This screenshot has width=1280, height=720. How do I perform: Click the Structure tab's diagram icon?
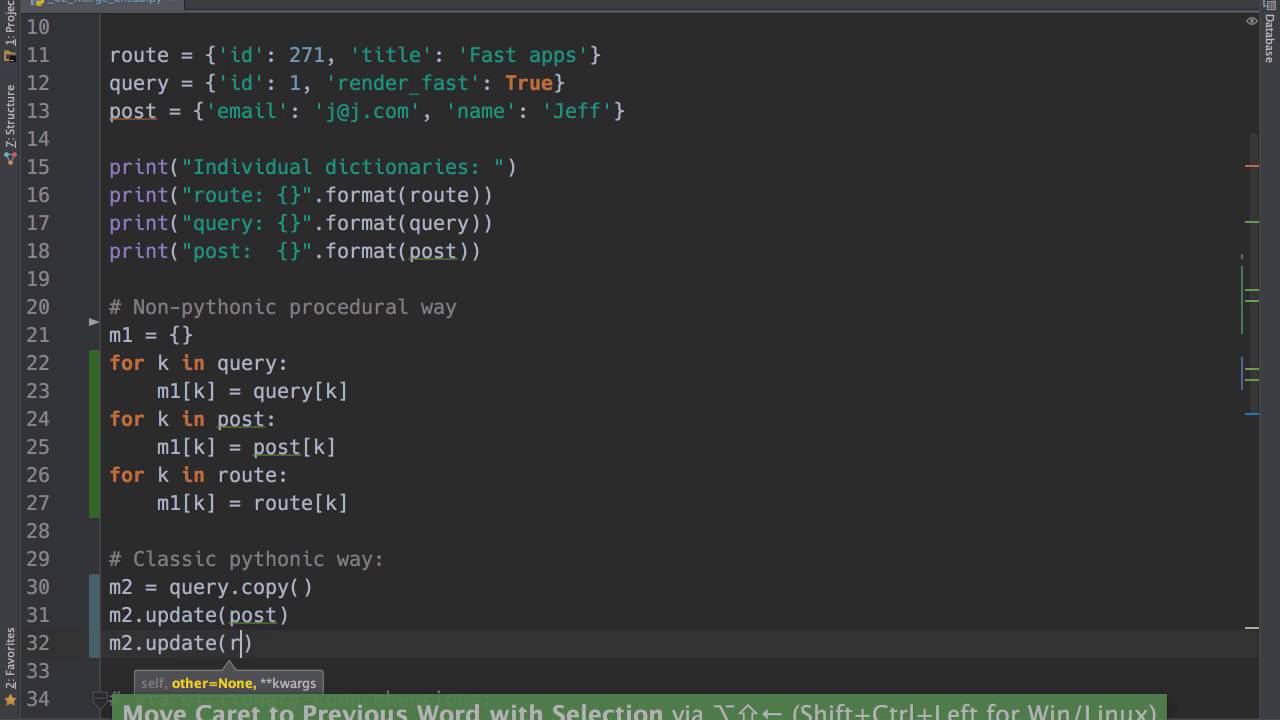11,158
